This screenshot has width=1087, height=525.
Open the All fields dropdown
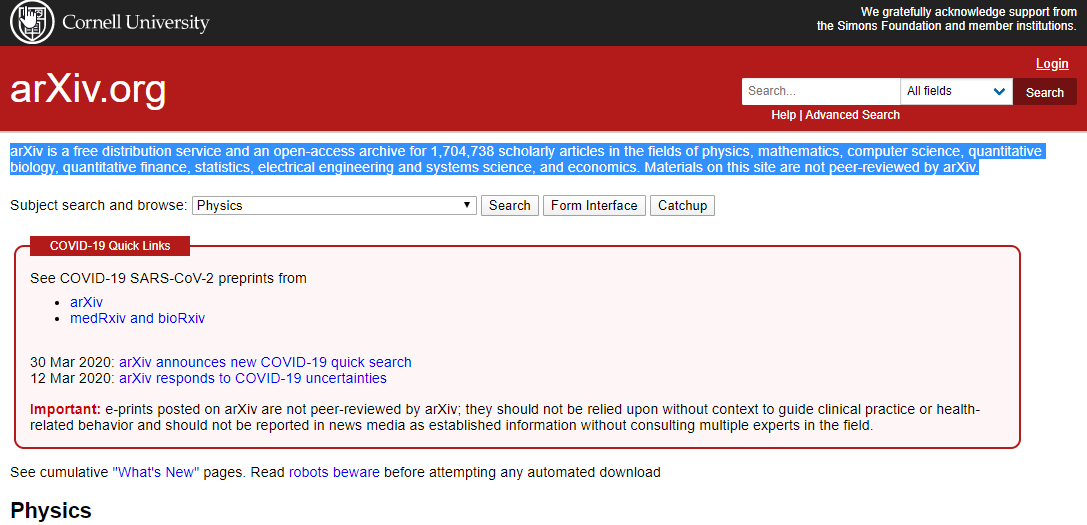pyautogui.click(x=956, y=92)
